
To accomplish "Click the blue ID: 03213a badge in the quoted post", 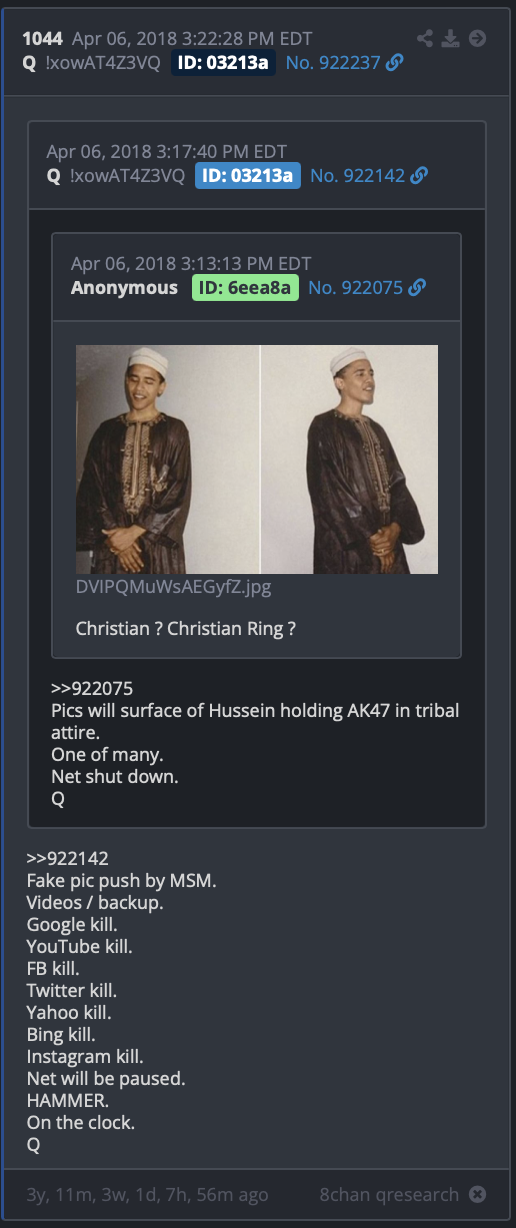I will click(245, 175).
